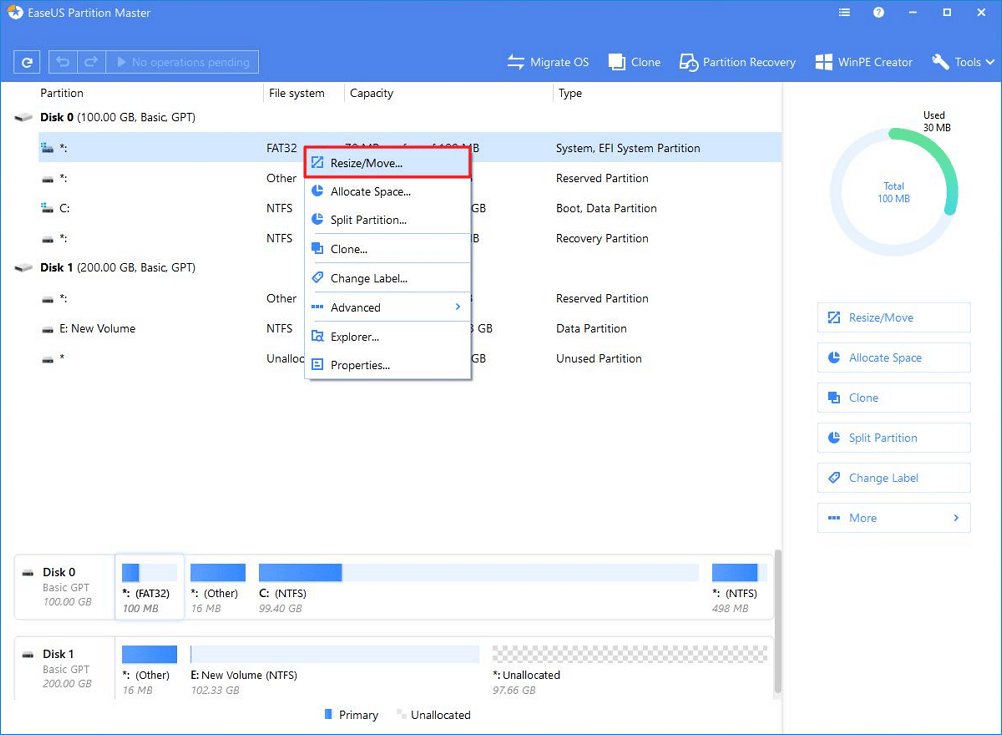Open Explorer... from context menu
This screenshot has height=735, width=1002.
point(388,337)
